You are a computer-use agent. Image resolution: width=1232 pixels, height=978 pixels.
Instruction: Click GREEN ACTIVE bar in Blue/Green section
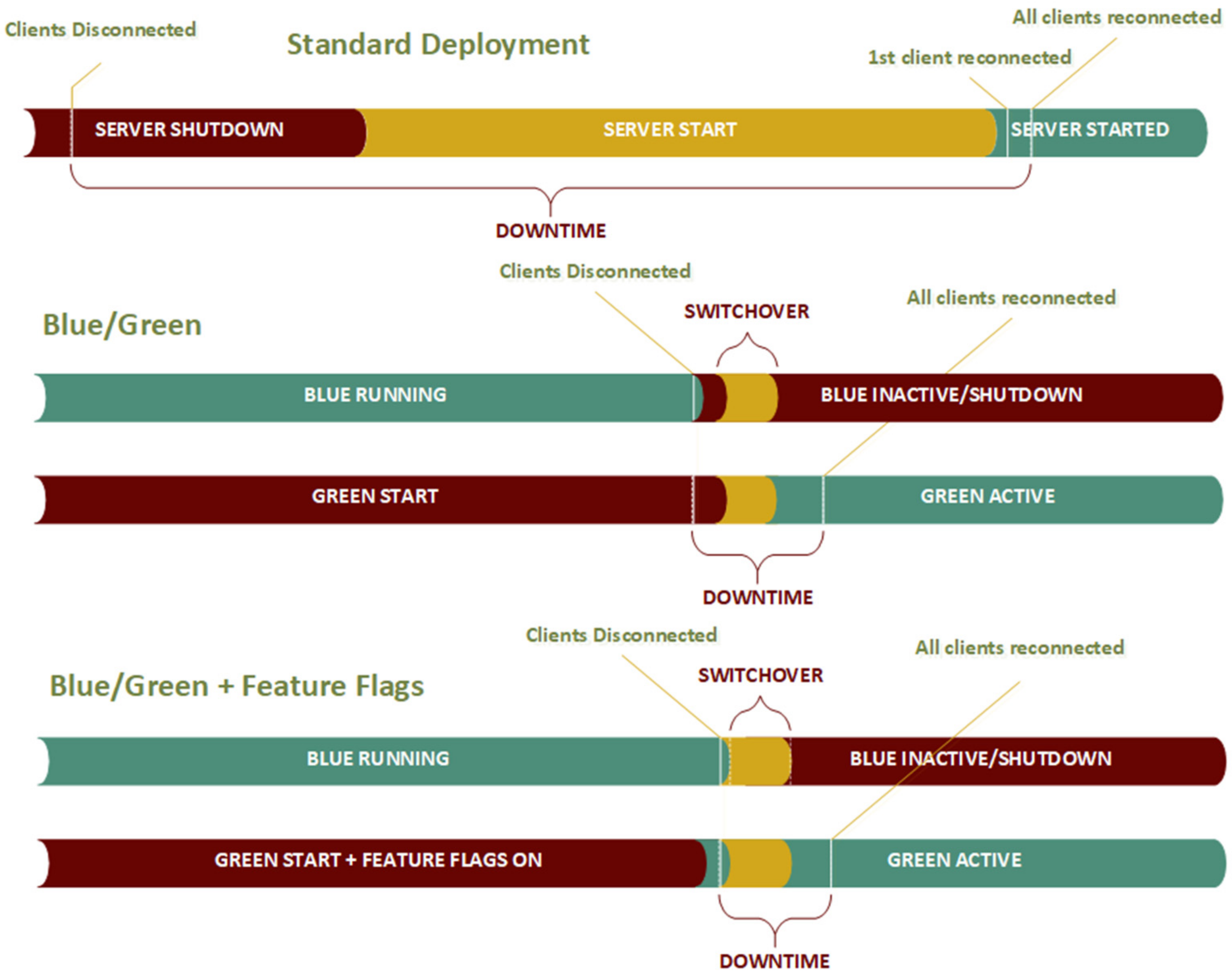[x=987, y=496]
